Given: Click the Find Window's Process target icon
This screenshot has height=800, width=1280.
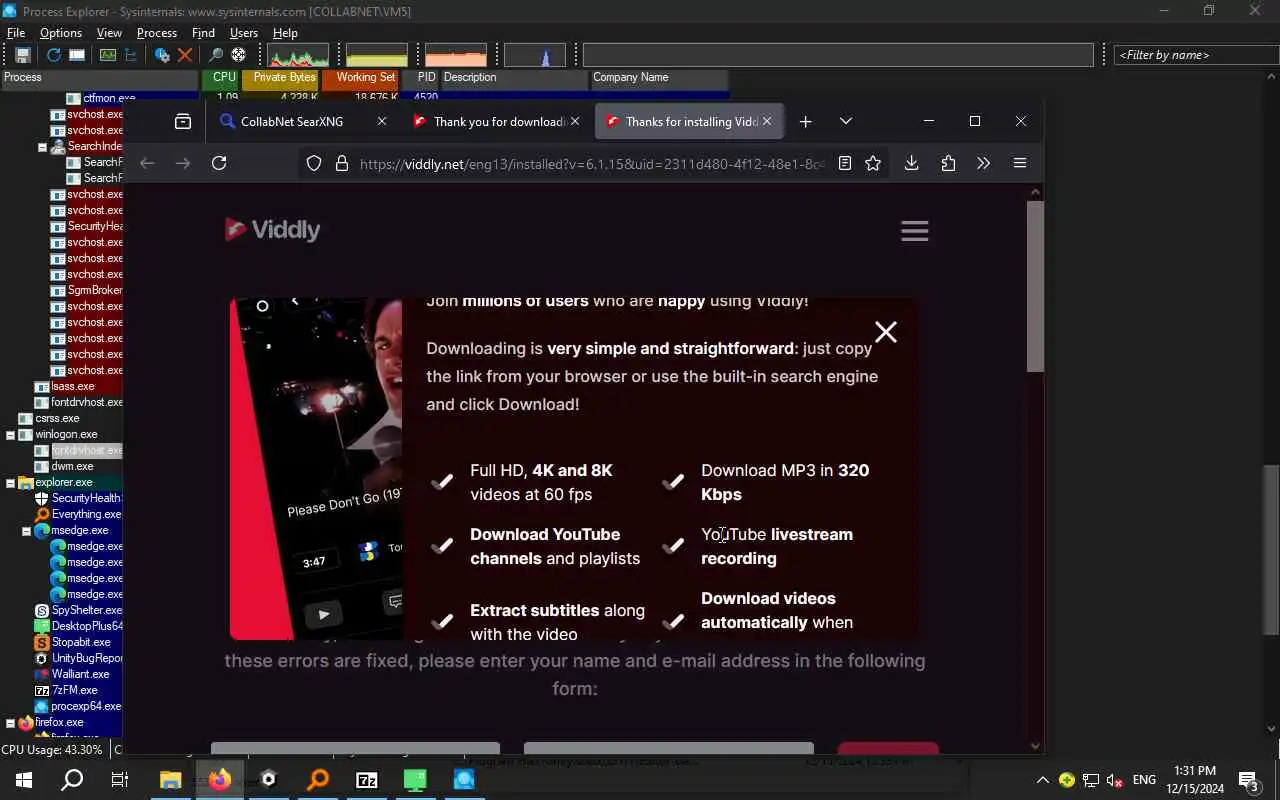Looking at the screenshot, I should click(x=239, y=55).
